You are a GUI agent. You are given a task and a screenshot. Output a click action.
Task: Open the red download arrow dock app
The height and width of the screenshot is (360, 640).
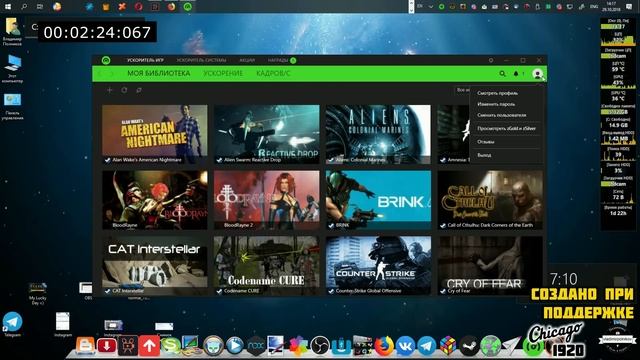(107, 346)
